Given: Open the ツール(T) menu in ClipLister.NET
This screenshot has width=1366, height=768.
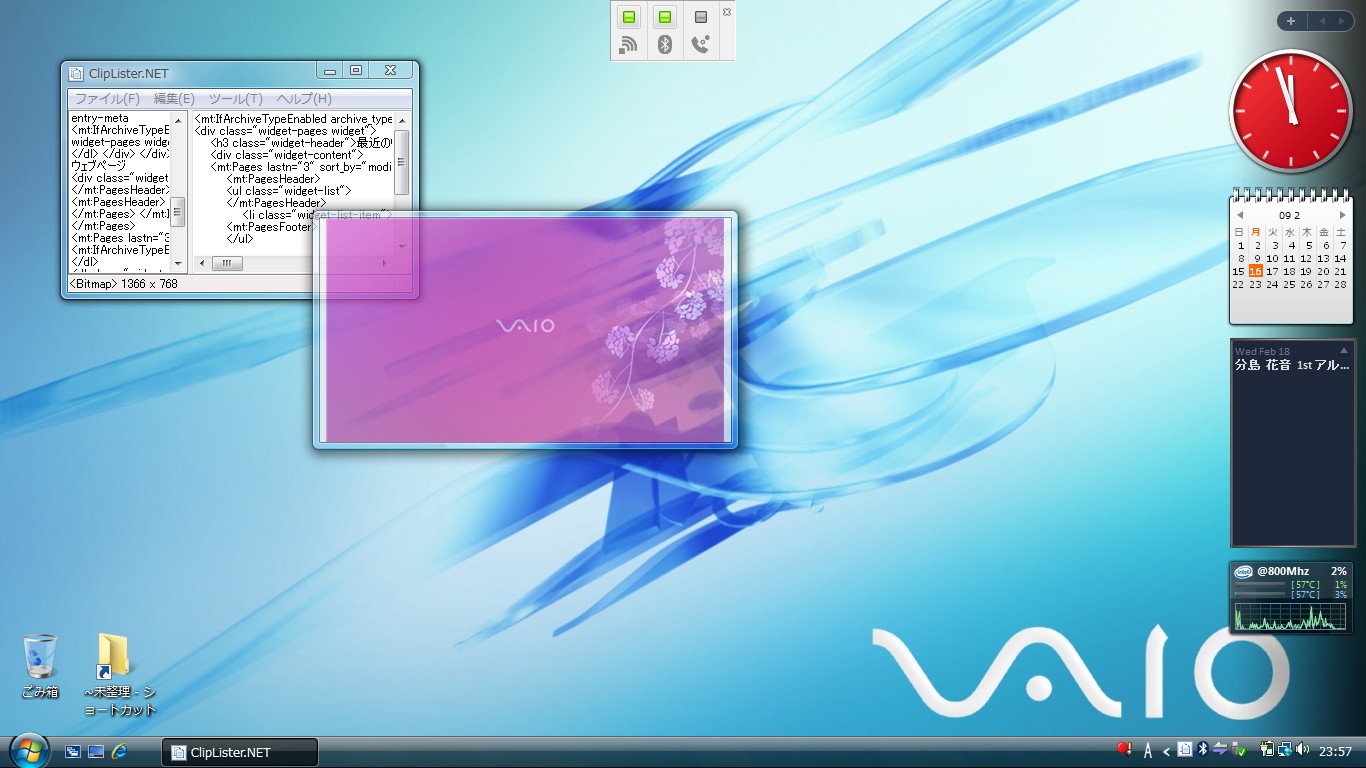Looking at the screenshot, I should point(235,99).
